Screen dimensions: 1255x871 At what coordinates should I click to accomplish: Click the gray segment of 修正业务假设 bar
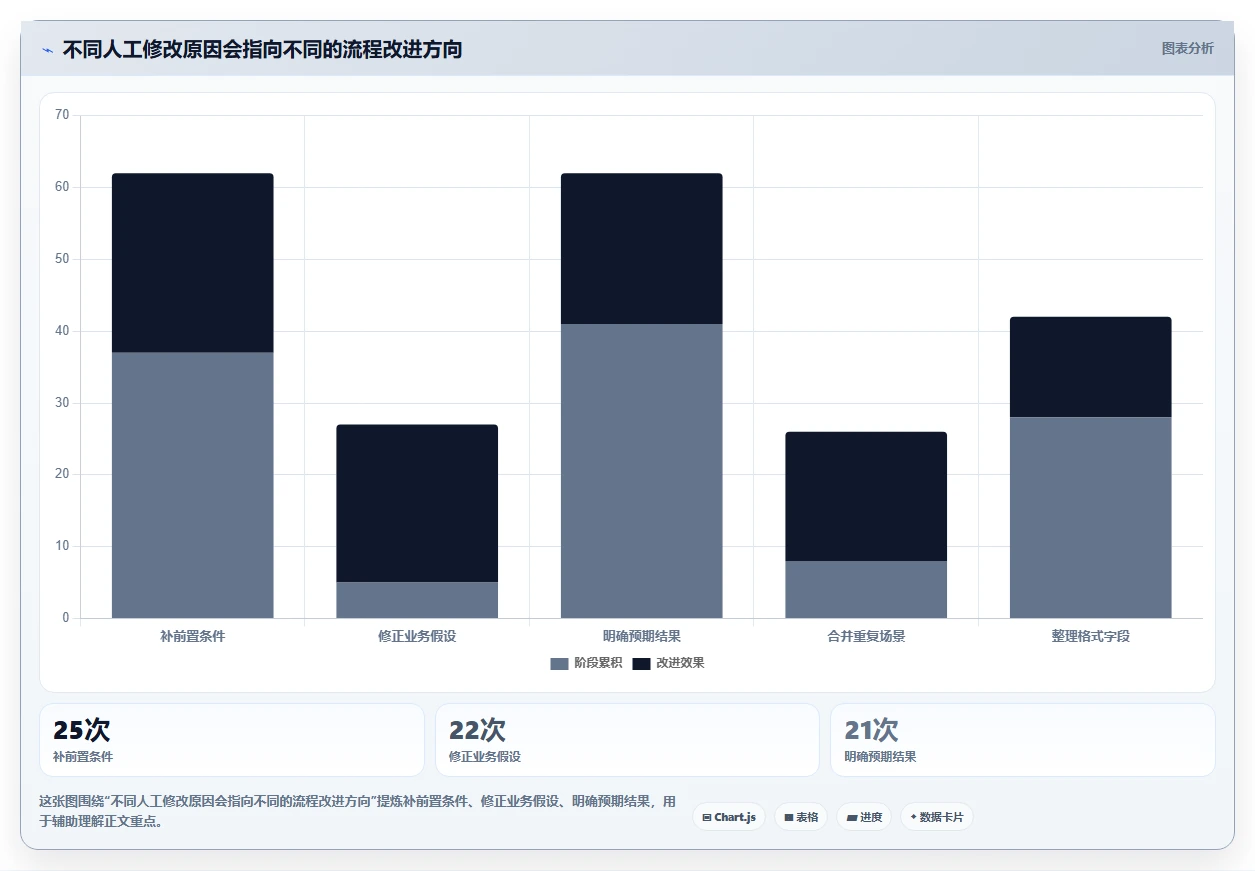click(417, 600)
